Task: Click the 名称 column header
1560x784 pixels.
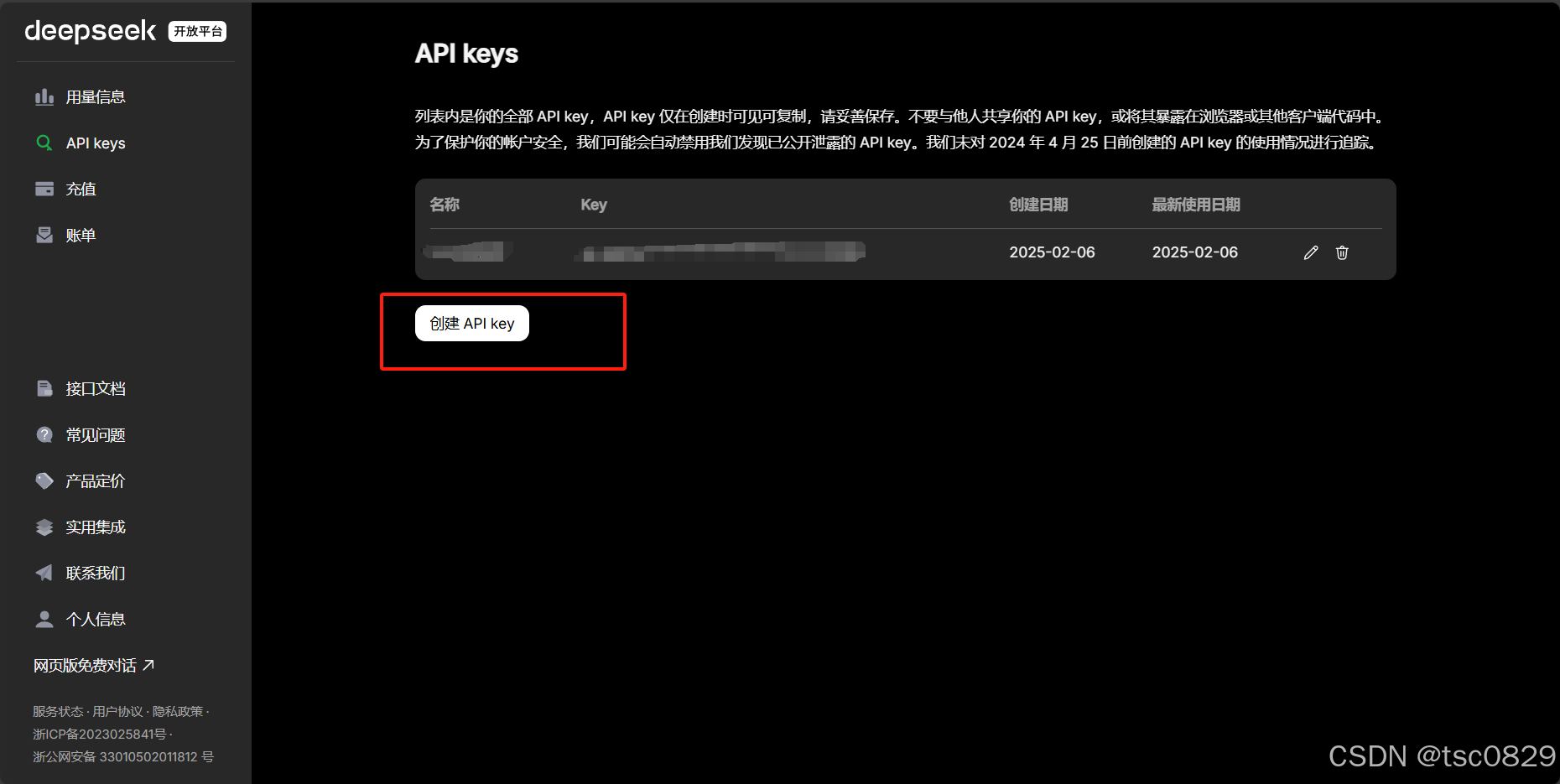Action: 445,205
